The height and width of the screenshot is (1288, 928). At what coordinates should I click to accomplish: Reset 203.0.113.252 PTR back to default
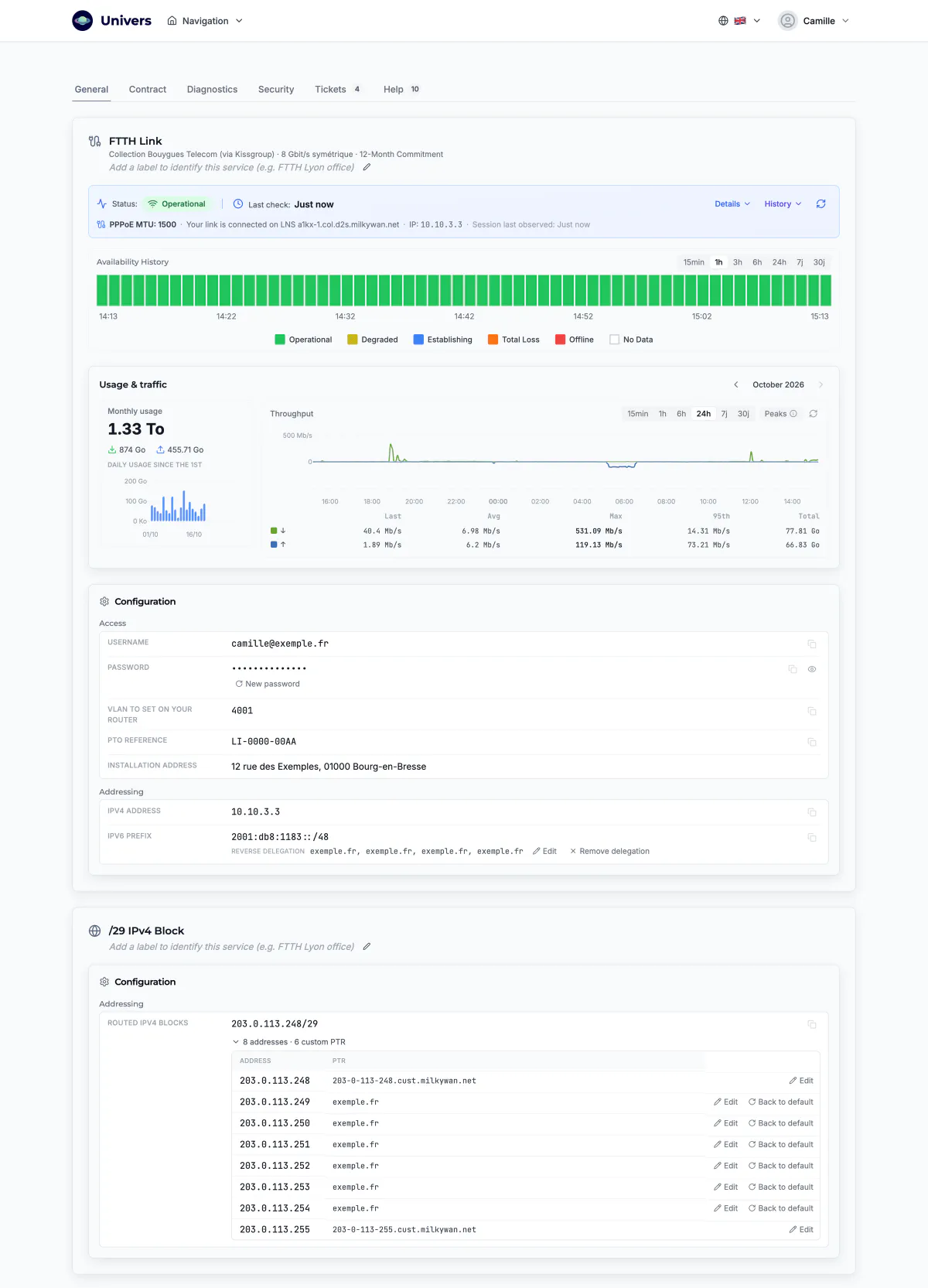781,1166
